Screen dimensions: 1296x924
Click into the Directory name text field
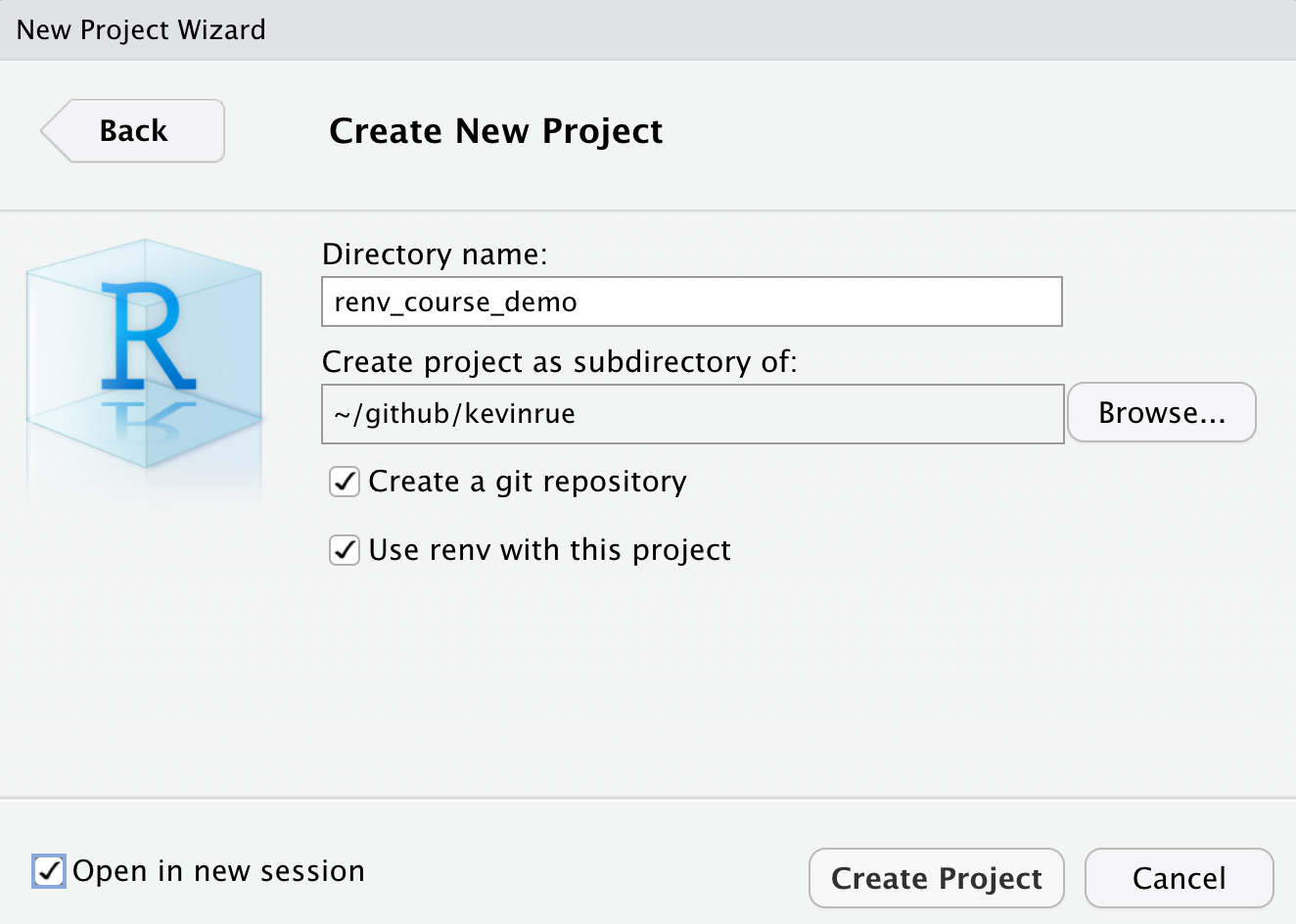(x=691, y=301)
